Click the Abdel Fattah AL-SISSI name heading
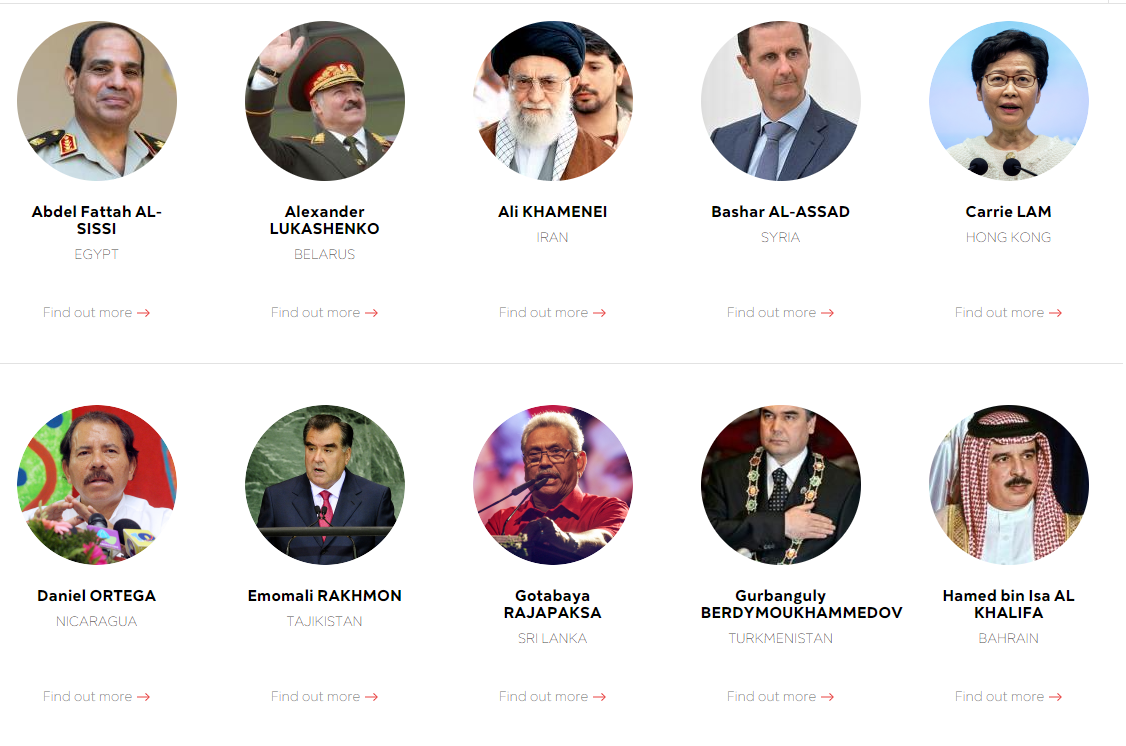Screen dimensions: 1126x746 (96, 220)
